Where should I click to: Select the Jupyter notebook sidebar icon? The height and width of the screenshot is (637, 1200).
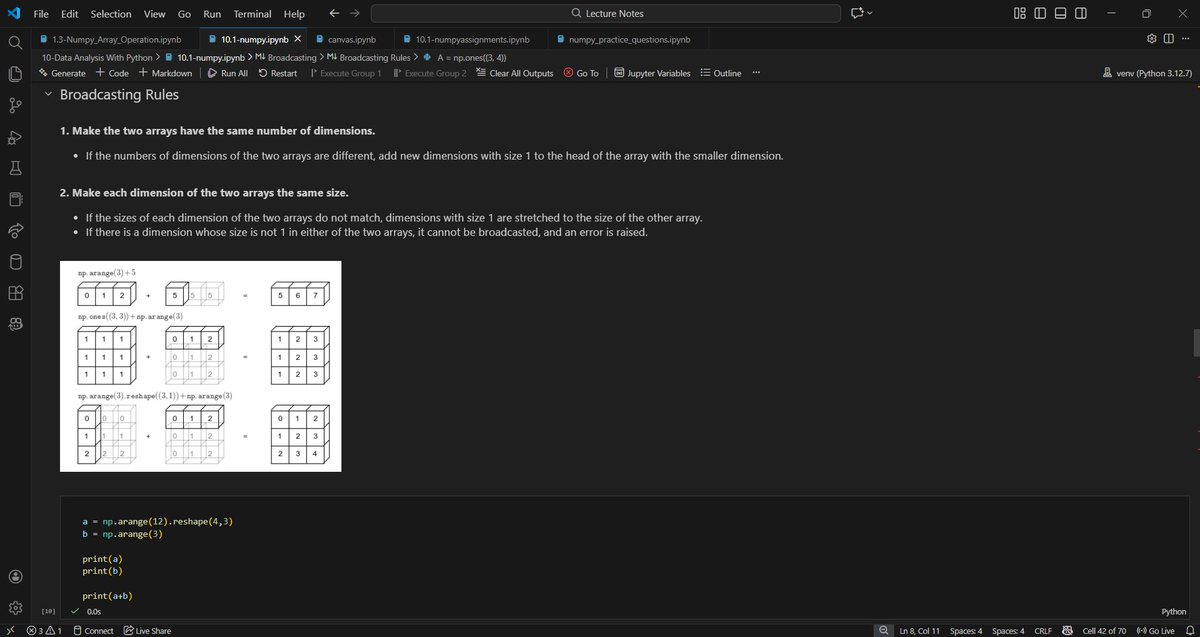click(x=14, y=199)
